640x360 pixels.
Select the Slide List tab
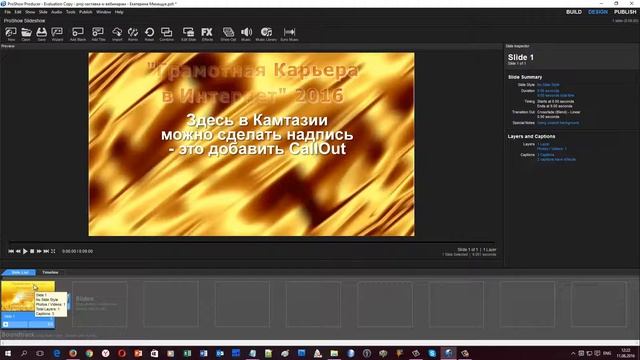pyautogui.click(x=20, y=272)
